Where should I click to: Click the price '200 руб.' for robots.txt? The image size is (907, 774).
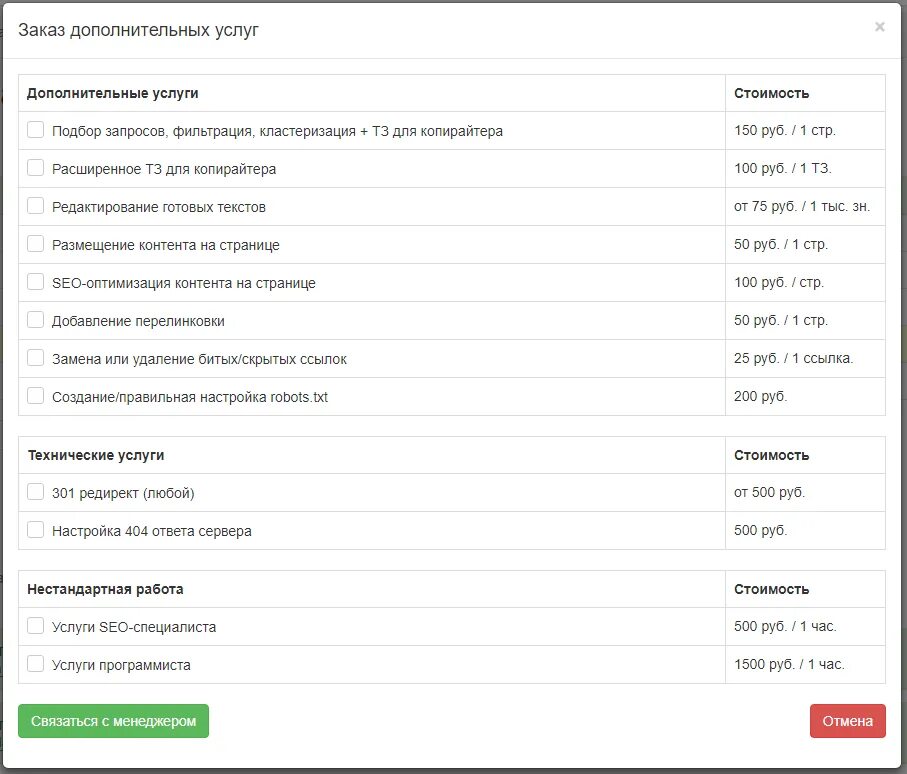coord(761,396)
